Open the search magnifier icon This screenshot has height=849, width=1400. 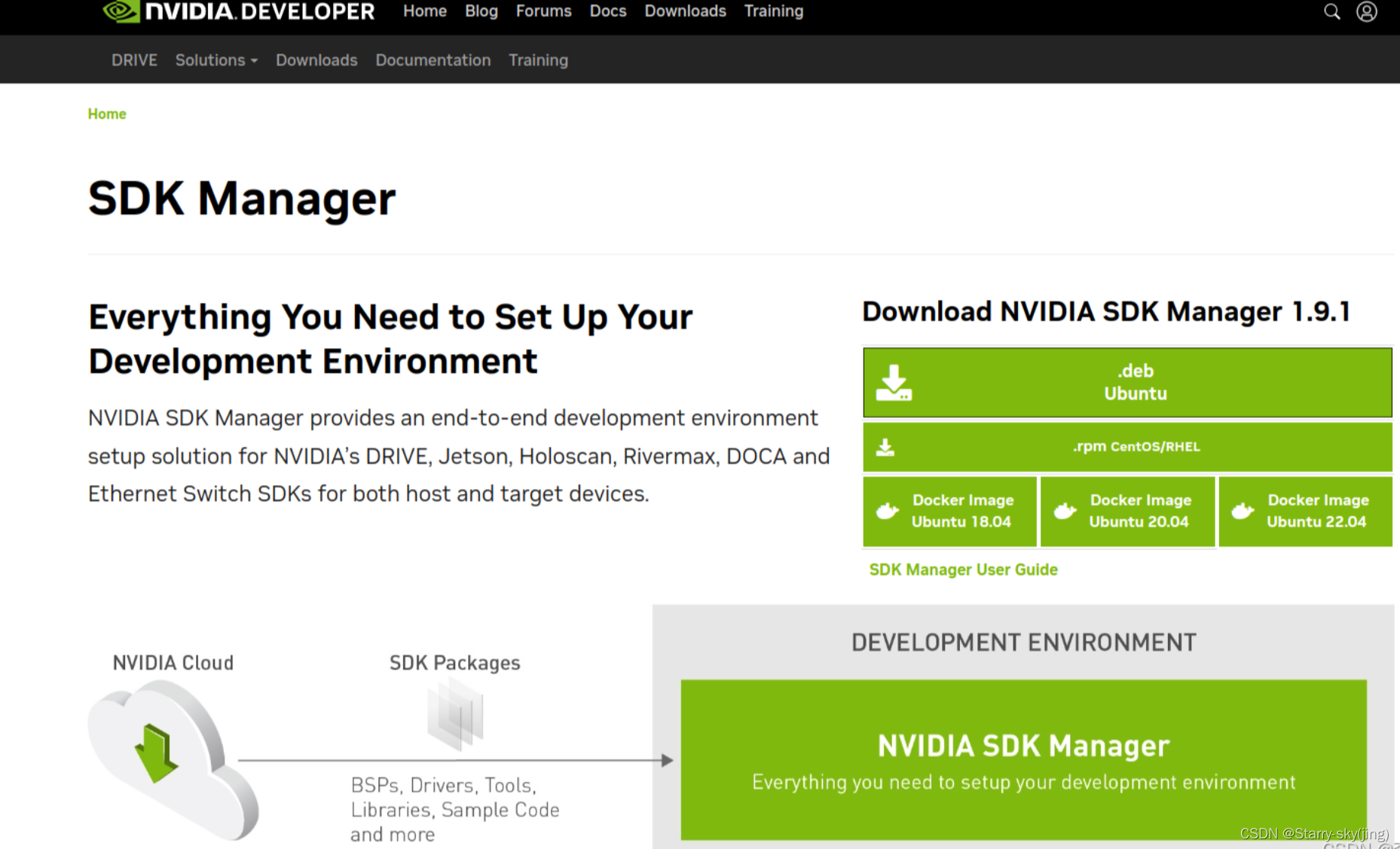click(1331, 11)
